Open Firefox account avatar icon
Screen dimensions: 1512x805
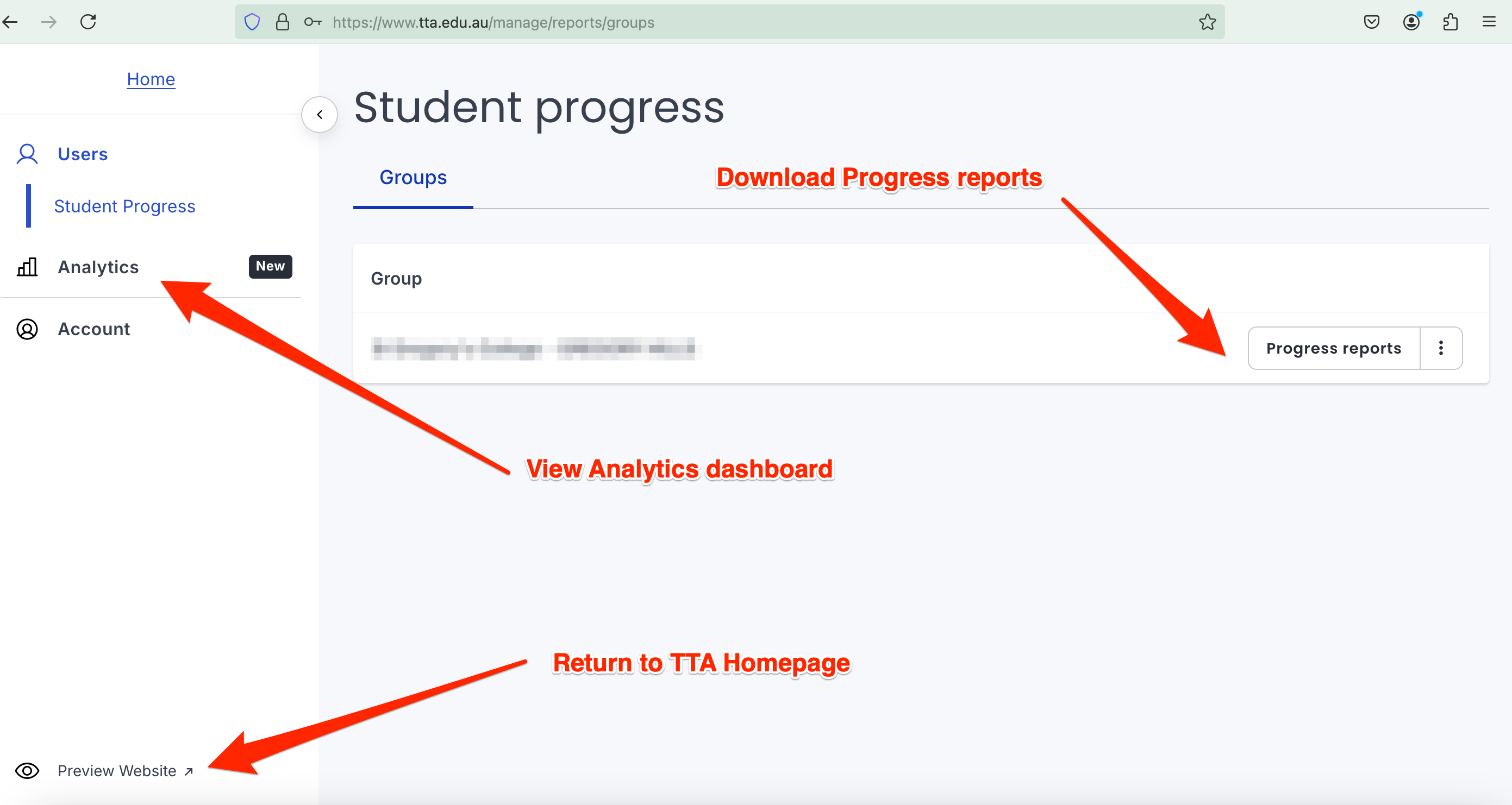pos(1411,22)
